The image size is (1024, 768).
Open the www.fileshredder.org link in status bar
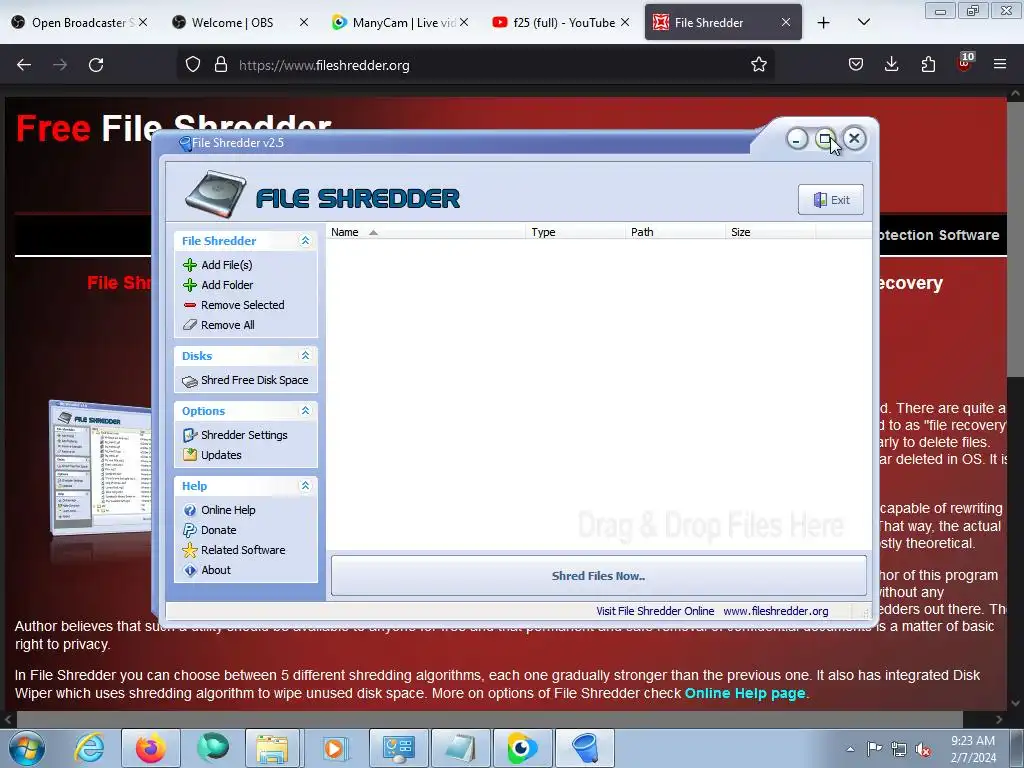pos(776,611)
